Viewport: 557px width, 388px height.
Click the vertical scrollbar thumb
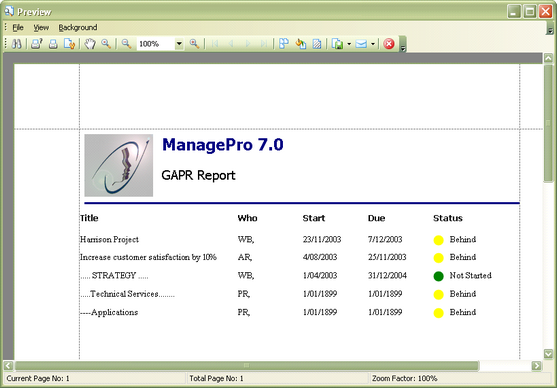(x=548, y=123)
